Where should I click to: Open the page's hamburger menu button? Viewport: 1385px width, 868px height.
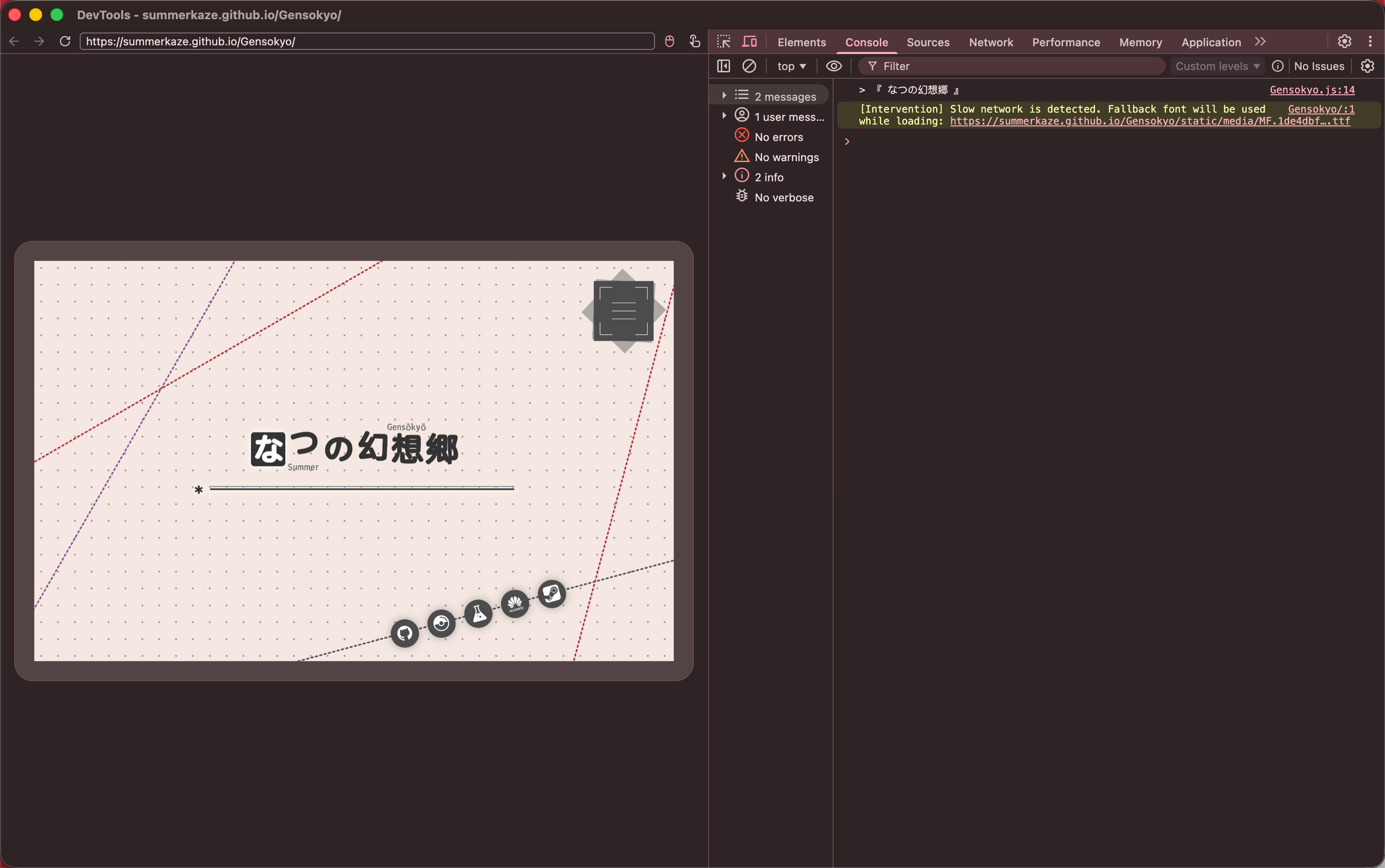pos(623,310)
